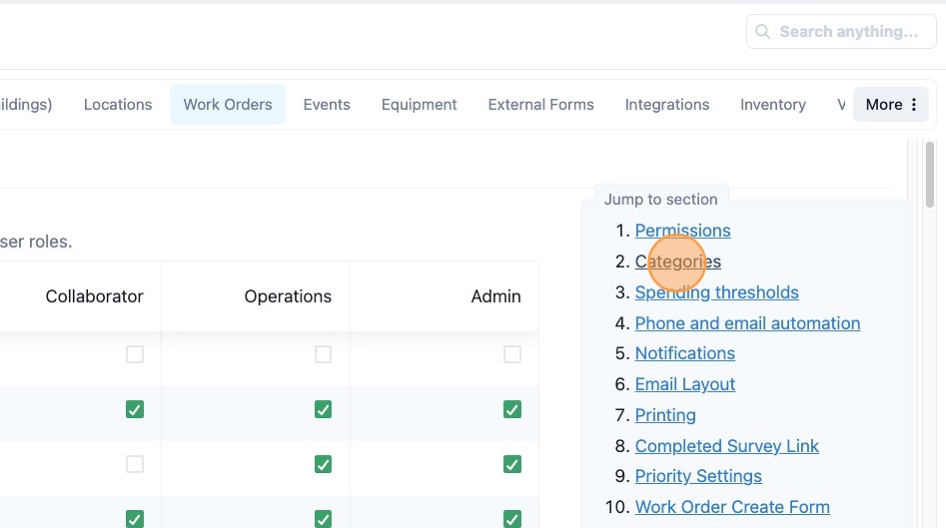Jump to the Notifications section
The image size is (946, 528).
click(685, 353)
